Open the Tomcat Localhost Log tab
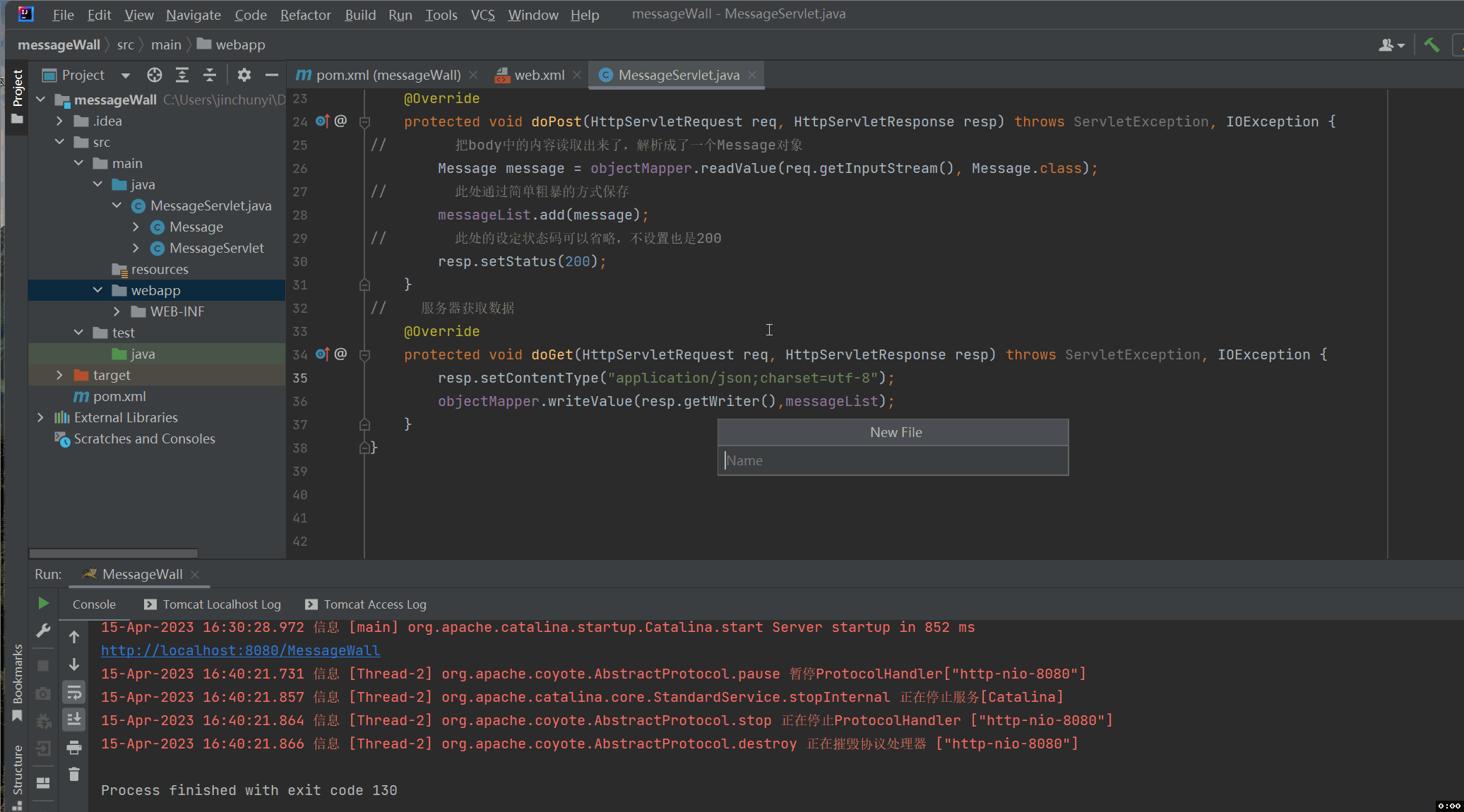This screenshot has width=1464, height=812. (221, 604)
